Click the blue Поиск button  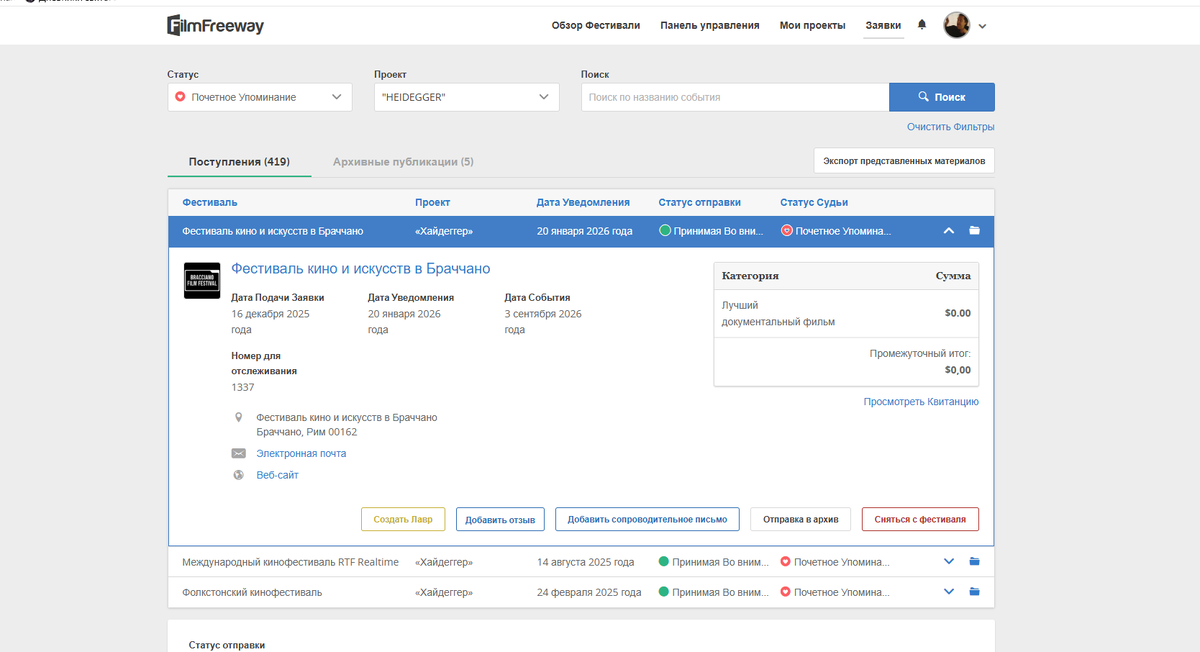coord(942,97)
